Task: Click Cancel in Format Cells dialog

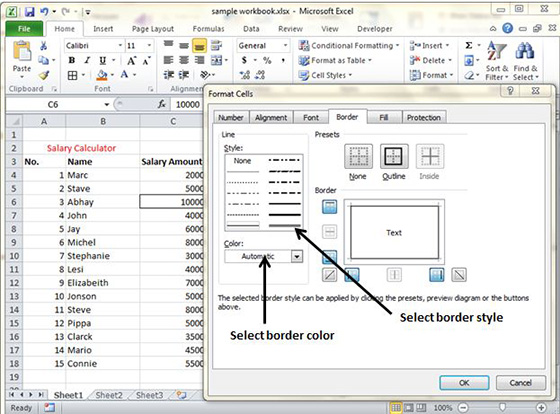Action: tap(521, 383)
